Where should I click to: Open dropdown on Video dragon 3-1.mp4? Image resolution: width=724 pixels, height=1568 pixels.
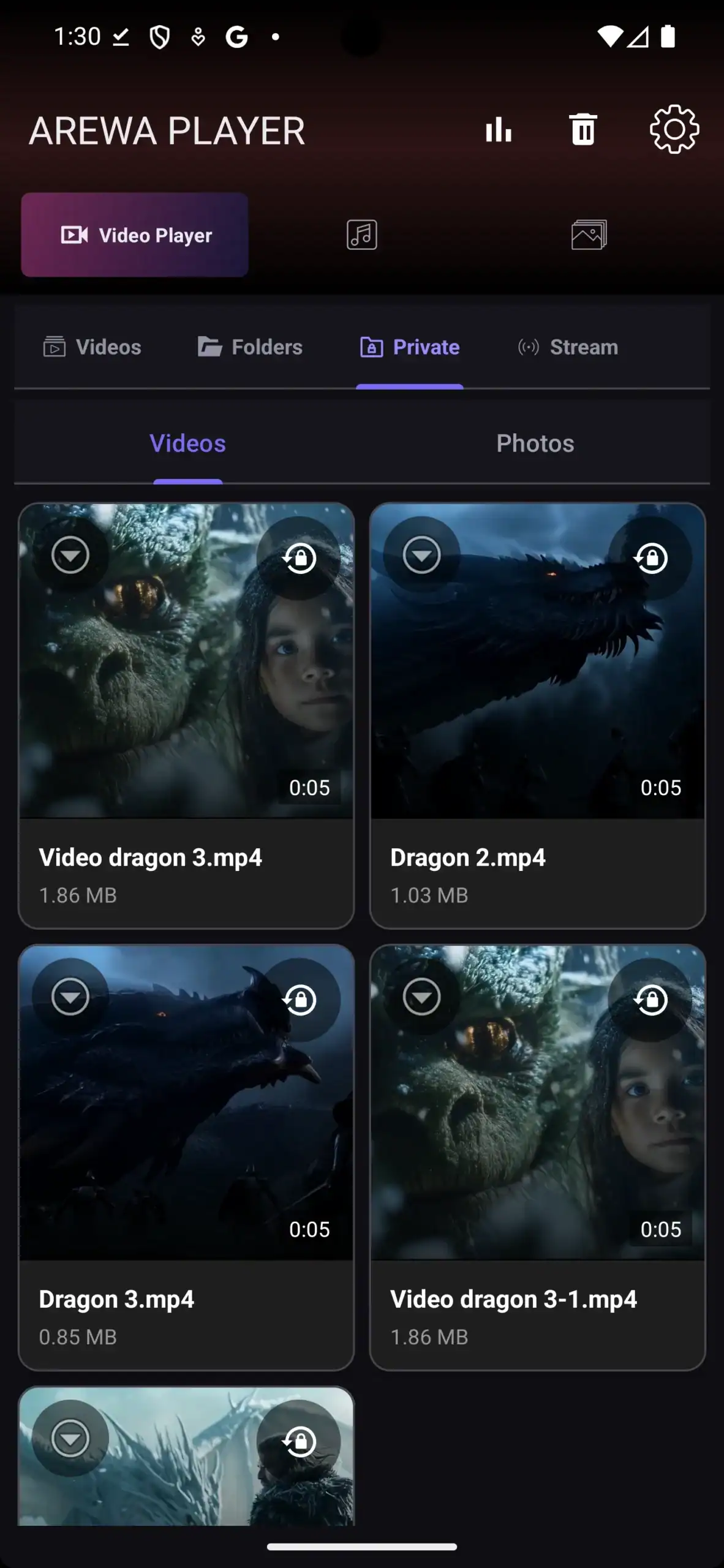422,997
